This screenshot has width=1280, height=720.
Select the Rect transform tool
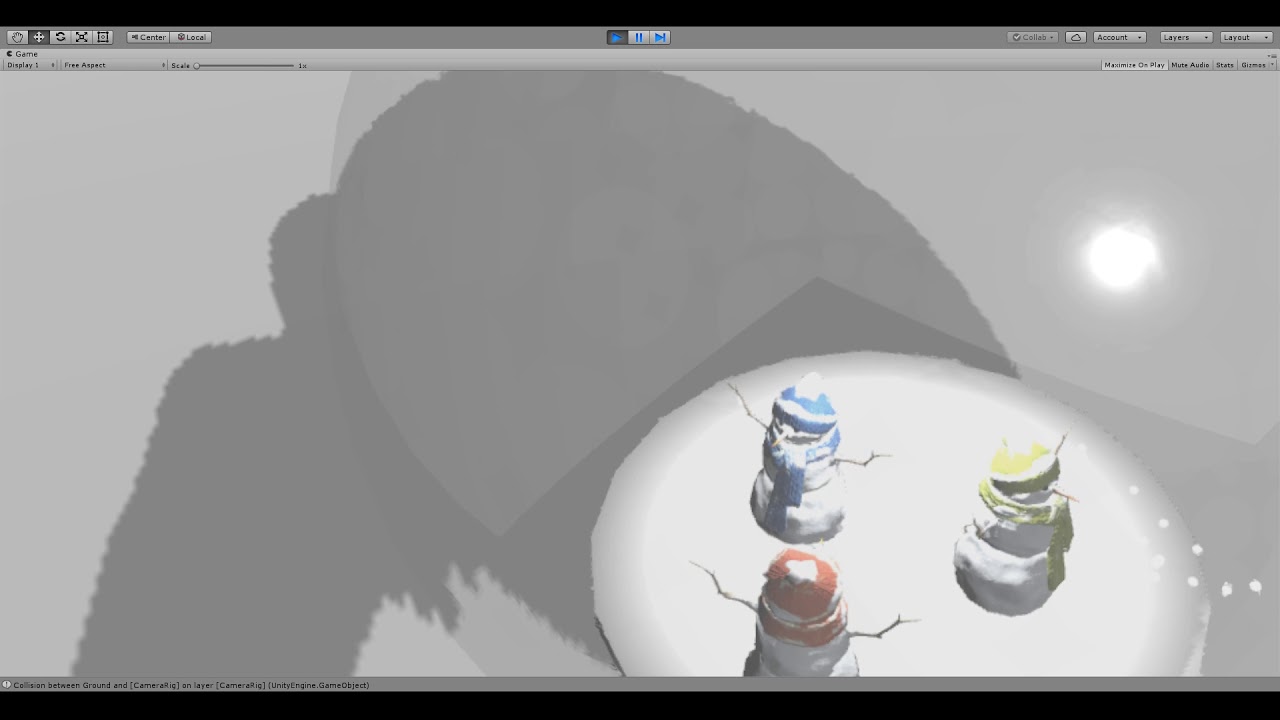[x=103, y=37]
